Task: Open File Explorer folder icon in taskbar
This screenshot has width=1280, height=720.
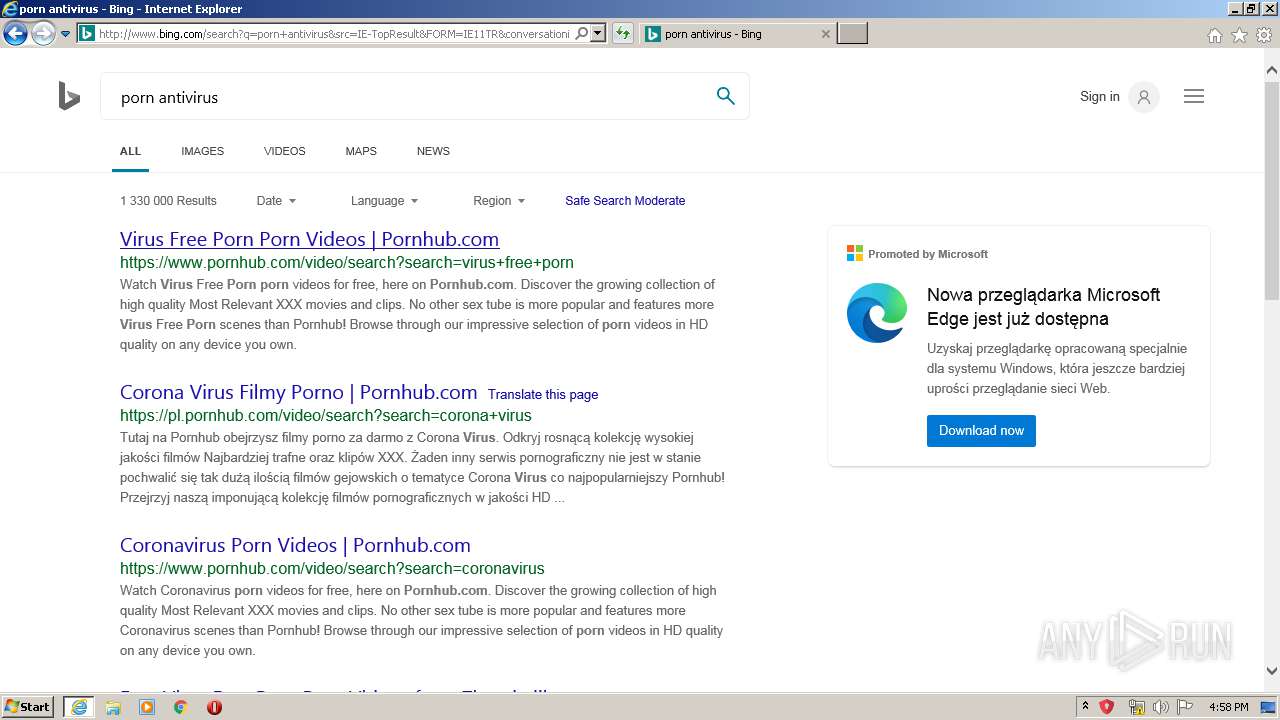Action: click(113, 707)
